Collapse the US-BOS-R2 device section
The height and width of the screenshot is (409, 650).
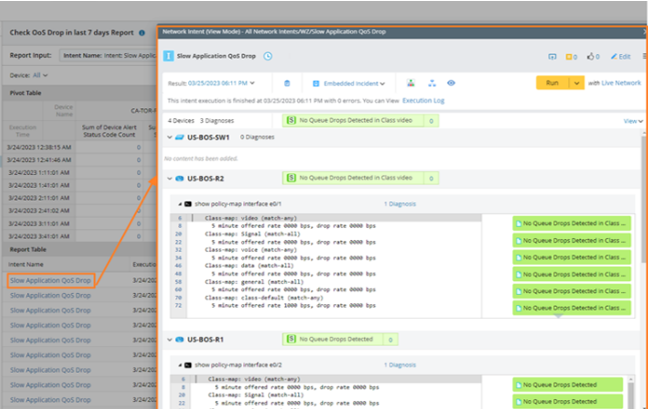[x=169, y=179]
